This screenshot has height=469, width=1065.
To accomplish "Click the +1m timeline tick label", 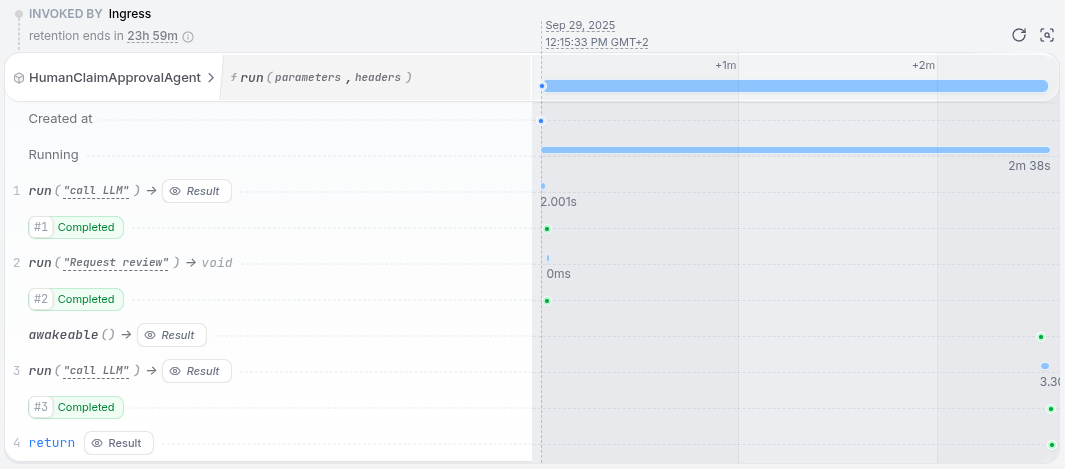I will pos(726,65).
